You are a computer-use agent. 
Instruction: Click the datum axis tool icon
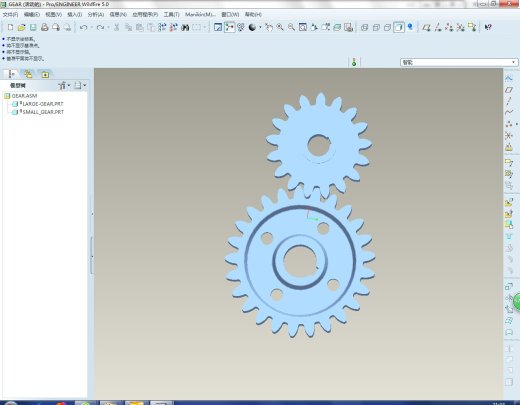click(509, 101)
